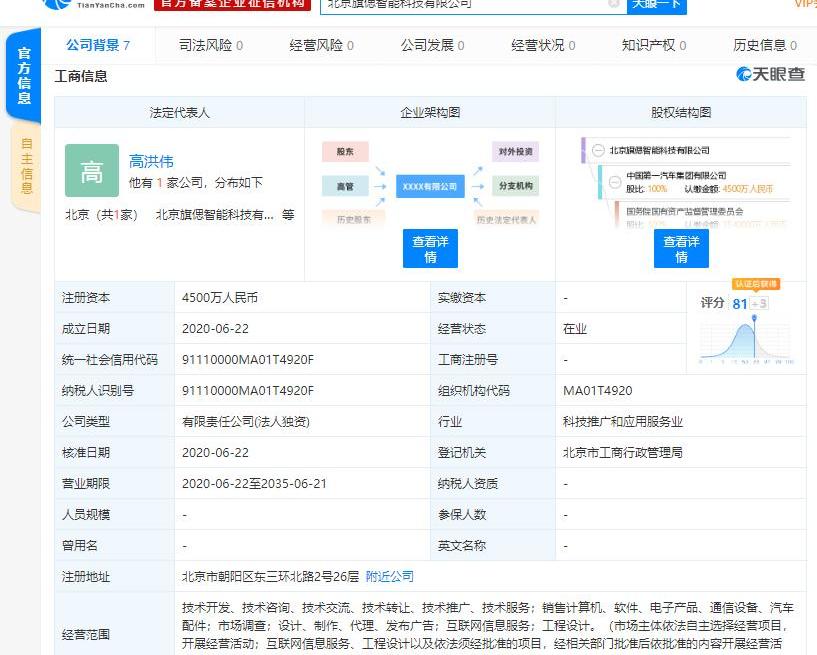
Task: Click the 经营状态 value 在业
Action: pyautogui.click(x=575, y=329)
